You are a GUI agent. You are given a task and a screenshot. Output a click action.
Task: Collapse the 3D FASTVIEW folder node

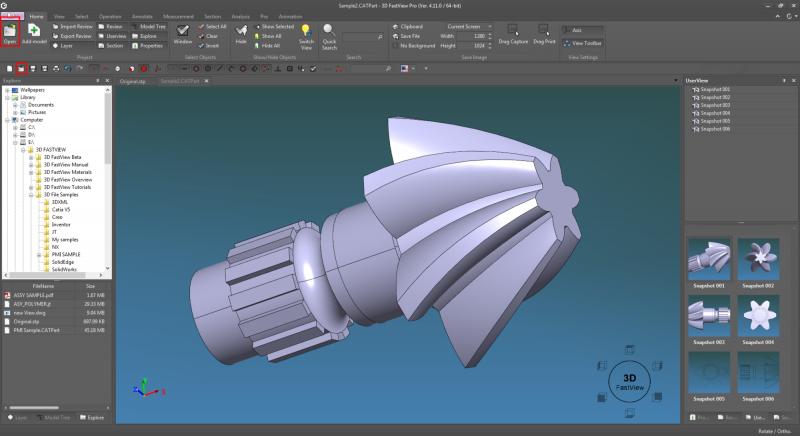(x=23, y=150)
